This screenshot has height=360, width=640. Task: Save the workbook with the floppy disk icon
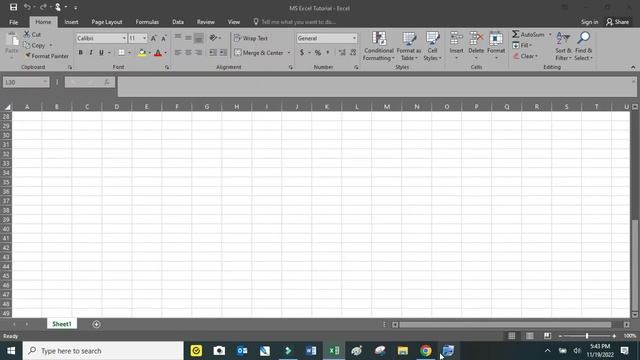pos(13,7)
